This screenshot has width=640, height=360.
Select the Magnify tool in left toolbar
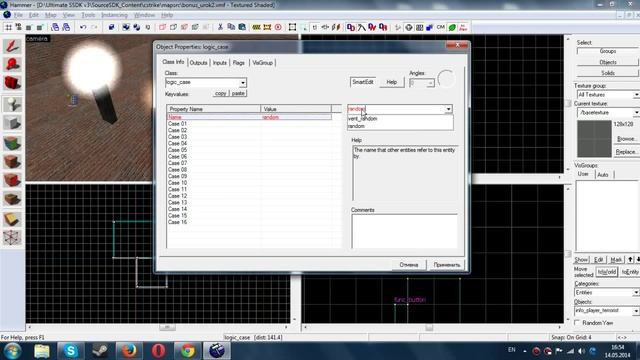pos(12,65)
